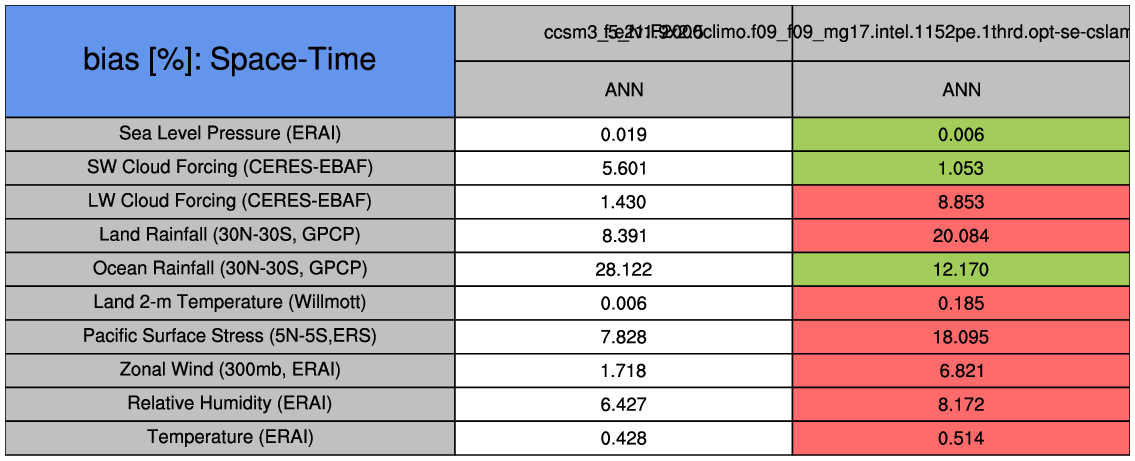Click the red Pacific Surface Stress value 18.095

[961, 336]
